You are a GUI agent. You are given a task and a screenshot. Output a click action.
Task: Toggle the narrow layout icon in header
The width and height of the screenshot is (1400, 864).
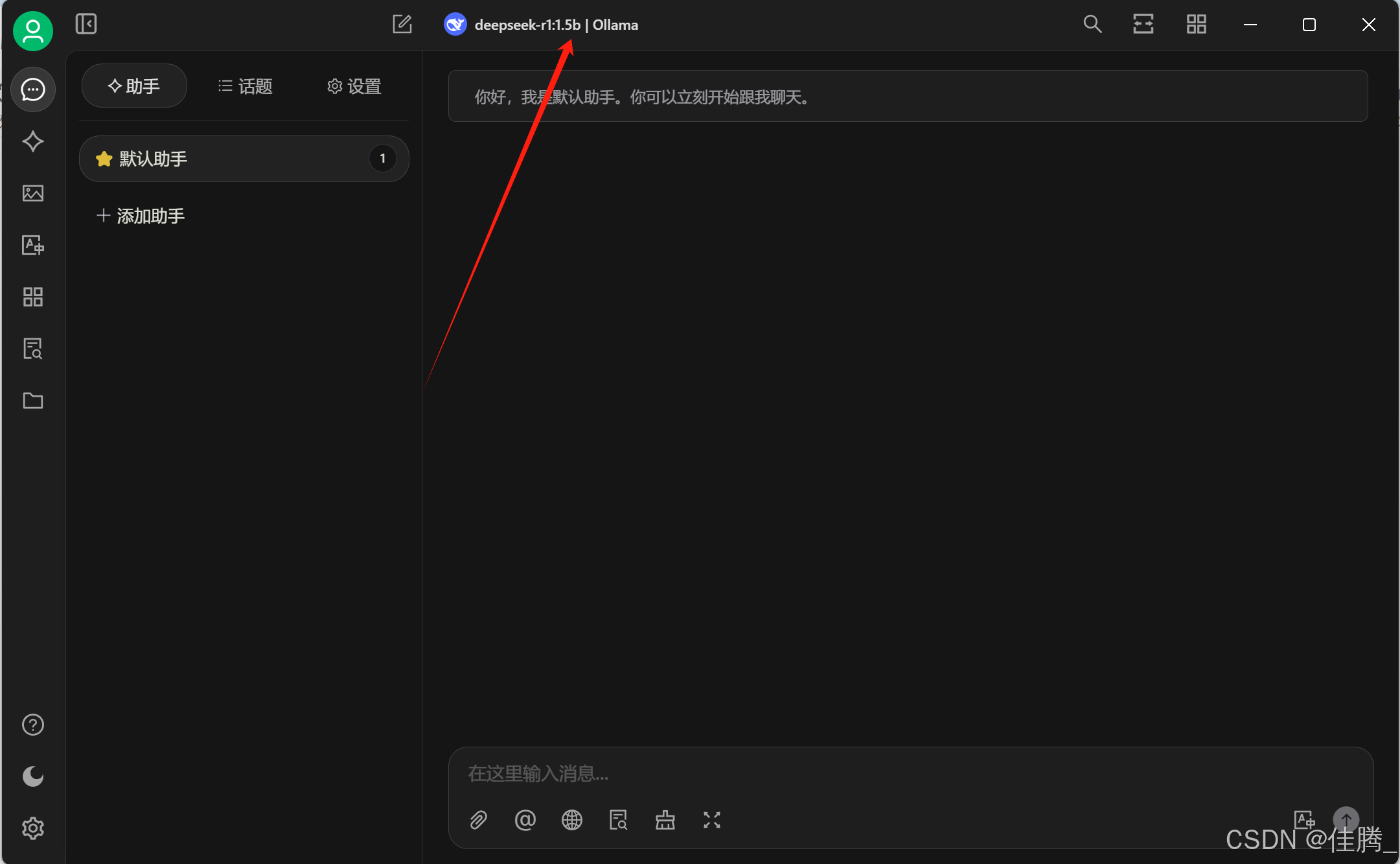(x=1143, y=25)
